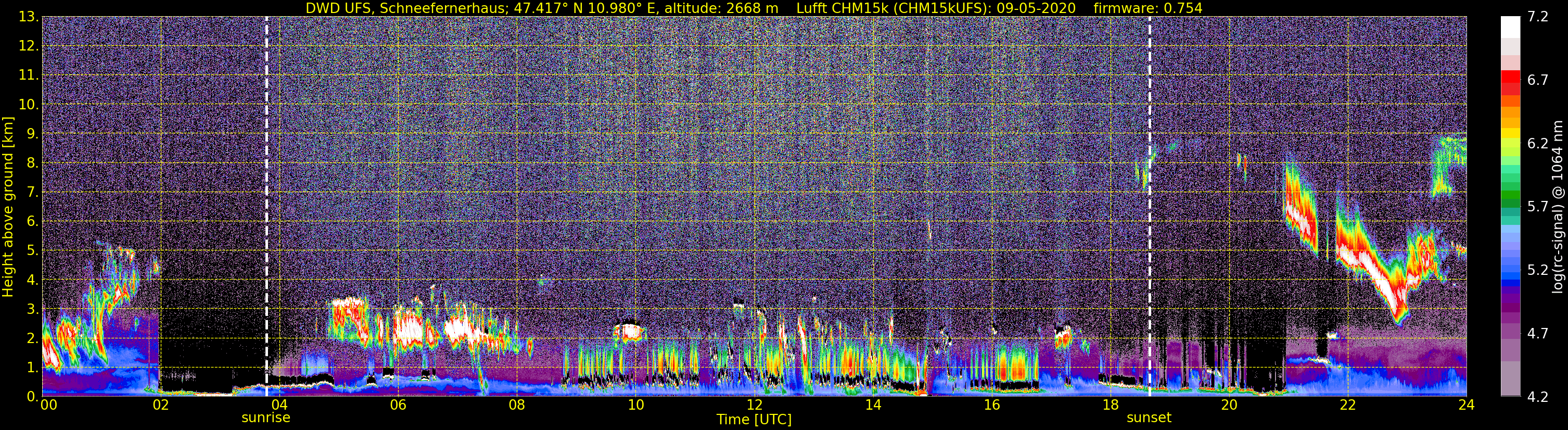The height and width of the screenshot is (430, 1568).
Task: Click the '12' time axis tick label
Action: coord(754,405)
